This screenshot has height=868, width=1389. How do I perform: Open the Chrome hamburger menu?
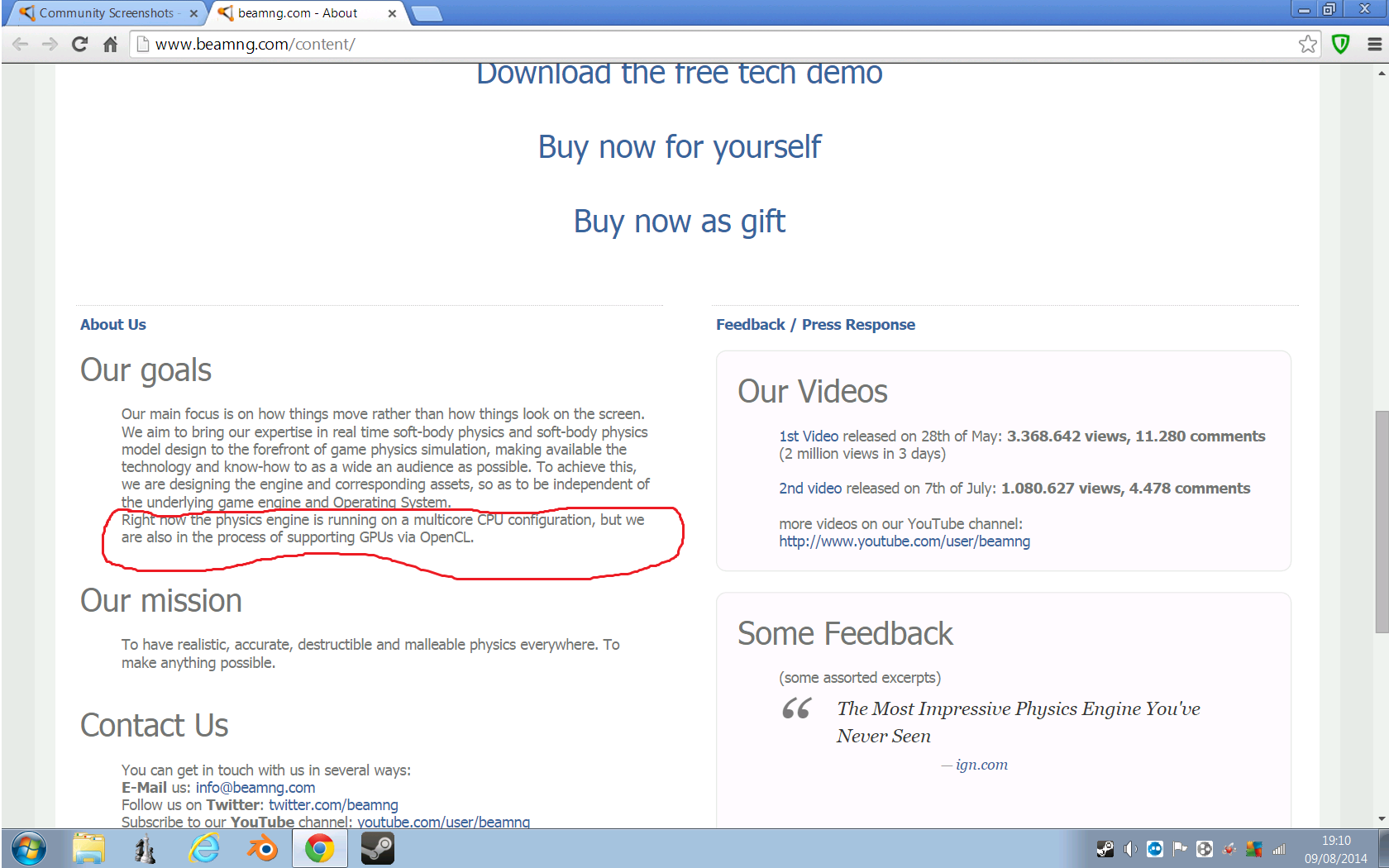1374,45
